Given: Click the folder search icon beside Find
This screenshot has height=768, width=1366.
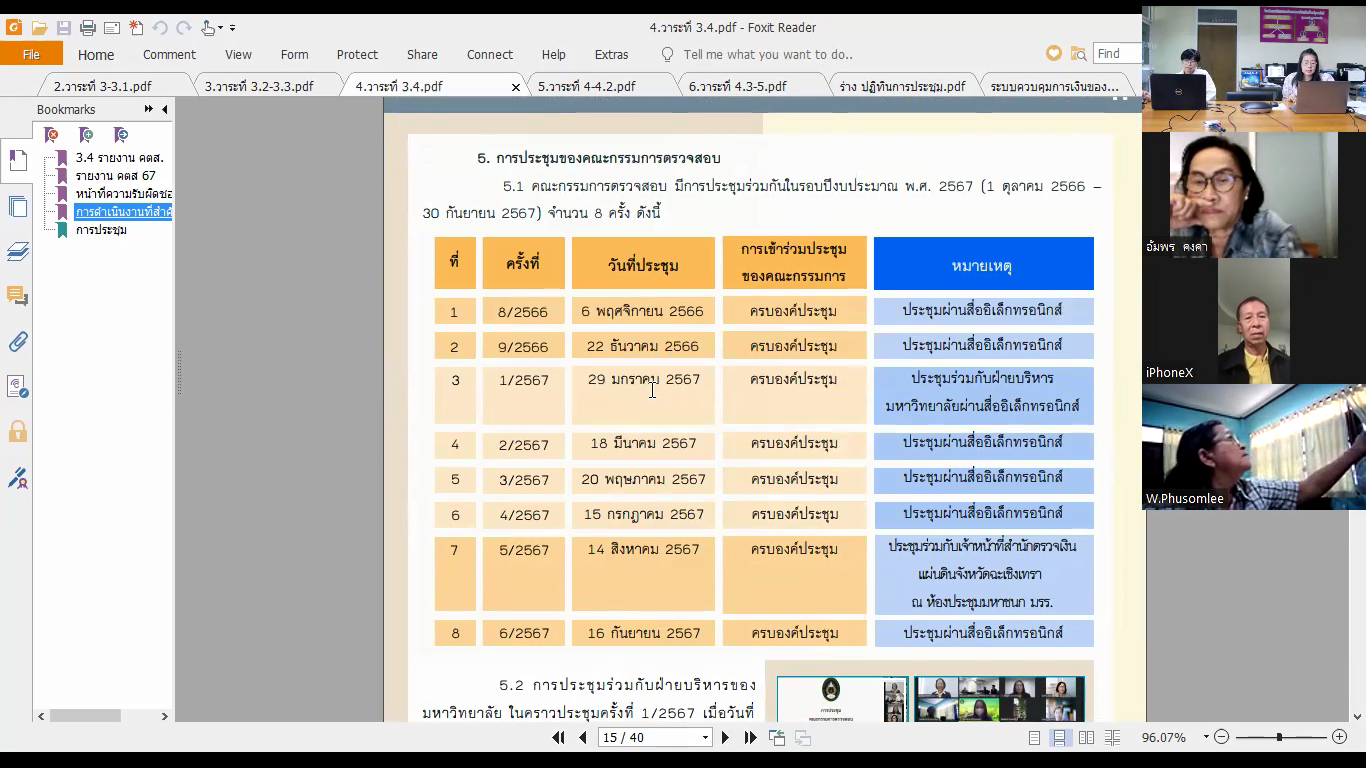Looking at the screenshot, I should [x=1078, y=54].
